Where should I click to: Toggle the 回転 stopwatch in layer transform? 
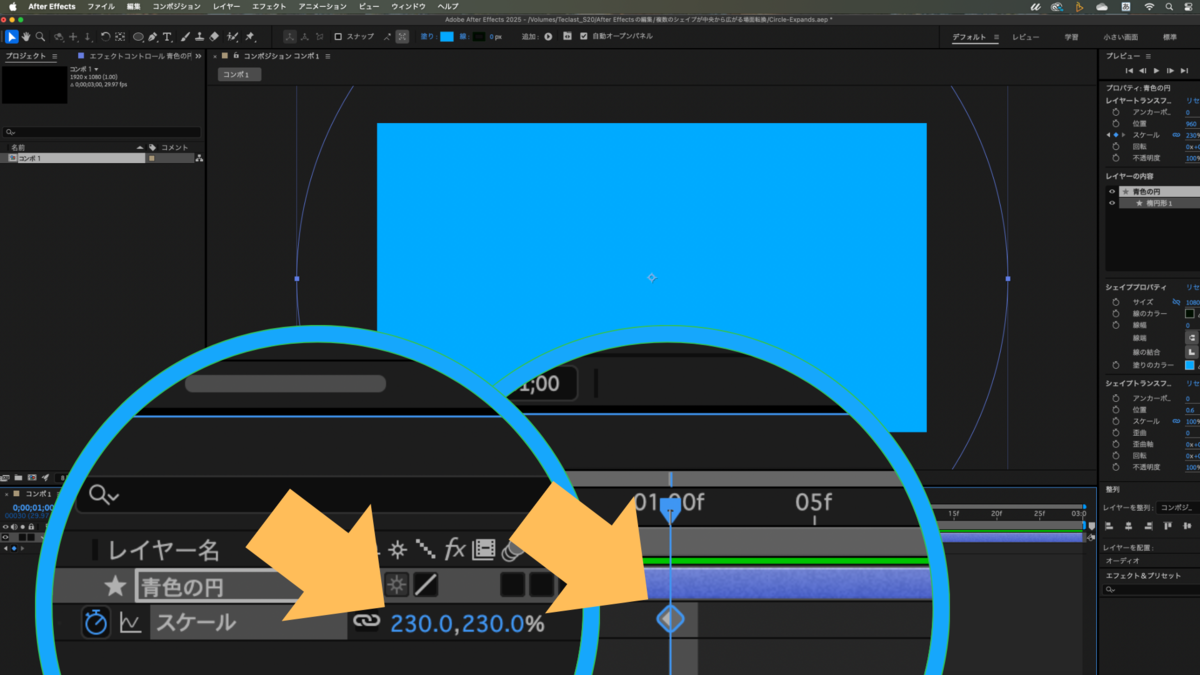pyautogui.click(x=1116, y=147)
